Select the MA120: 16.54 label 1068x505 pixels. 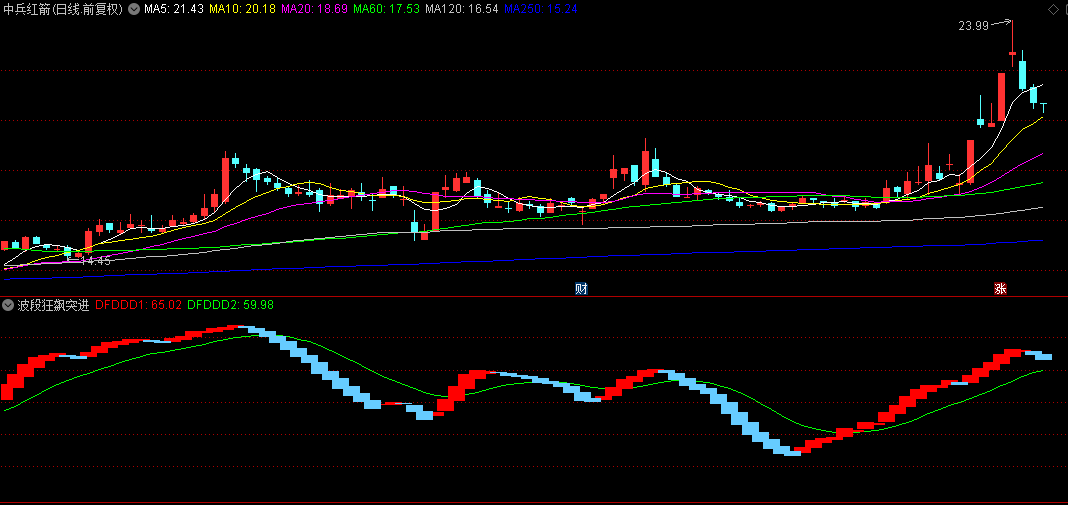(462, 9)
